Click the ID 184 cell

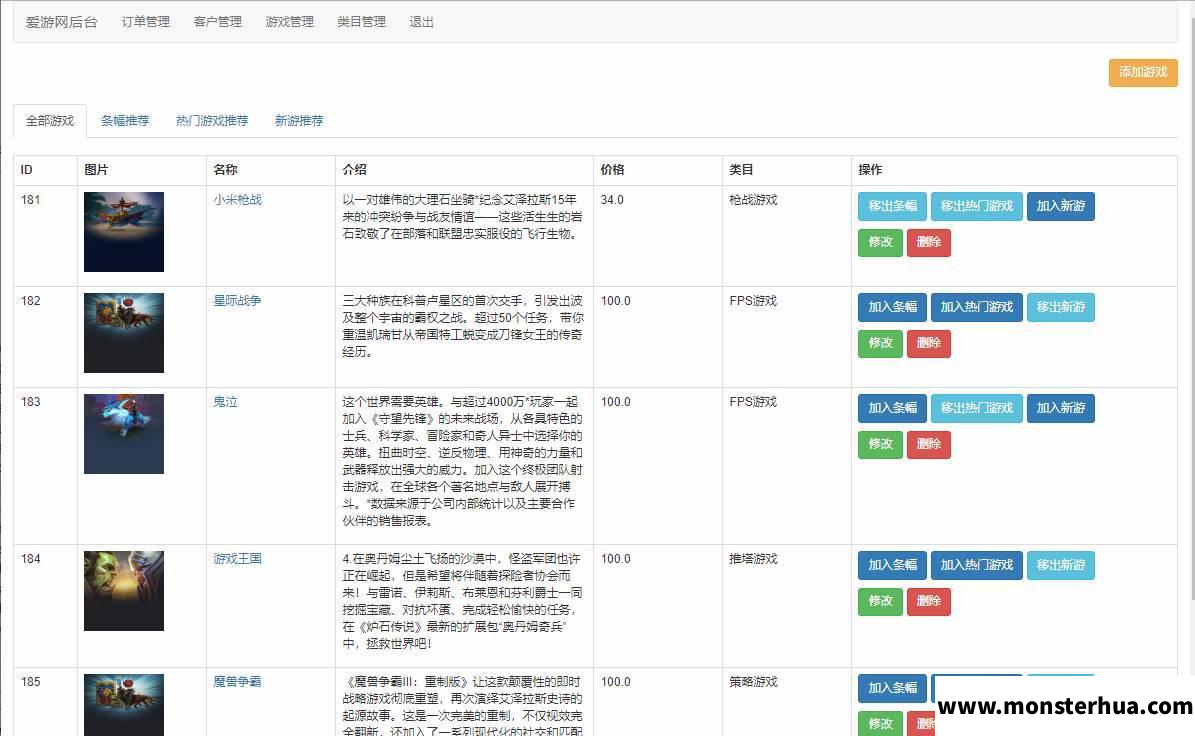45,606
